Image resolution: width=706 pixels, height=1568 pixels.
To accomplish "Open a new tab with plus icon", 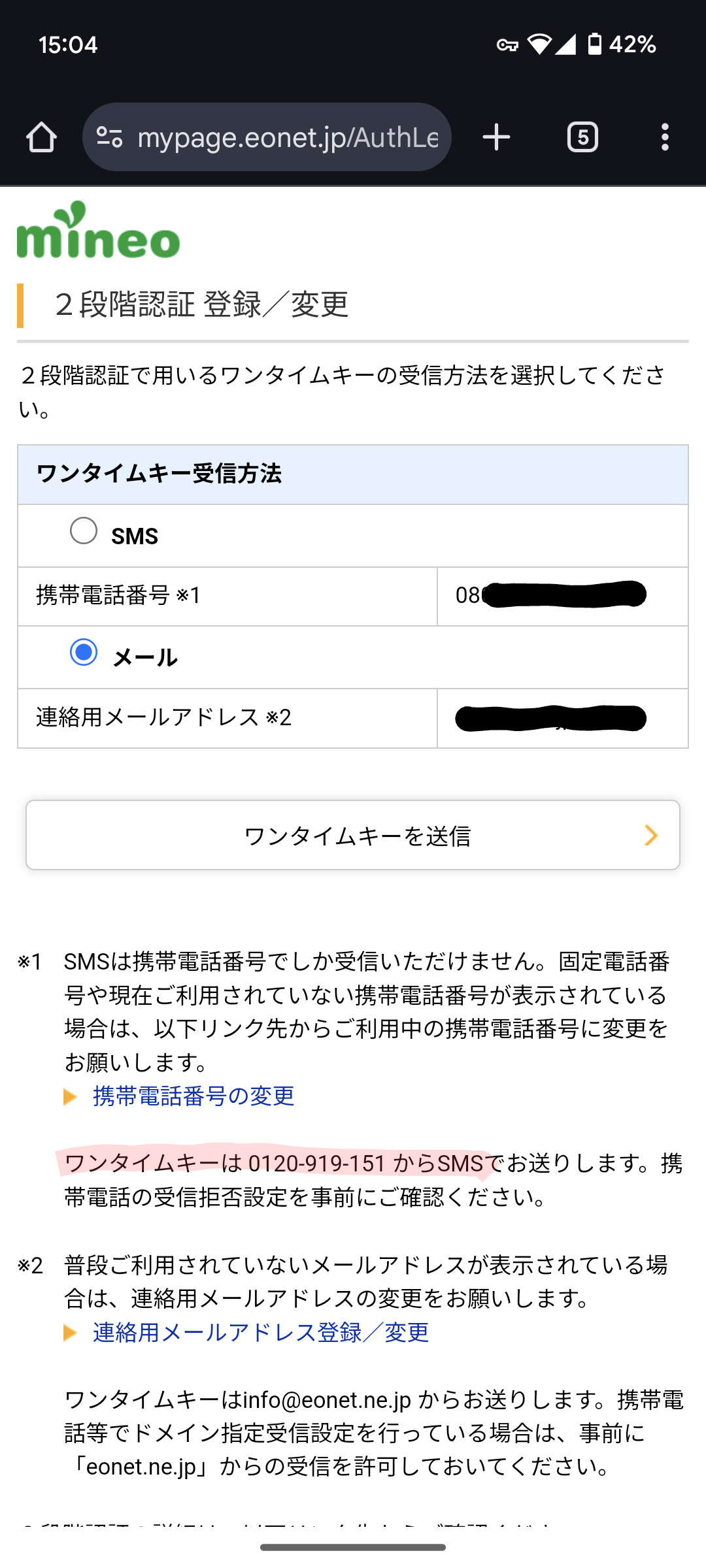I will click(496, 137).
